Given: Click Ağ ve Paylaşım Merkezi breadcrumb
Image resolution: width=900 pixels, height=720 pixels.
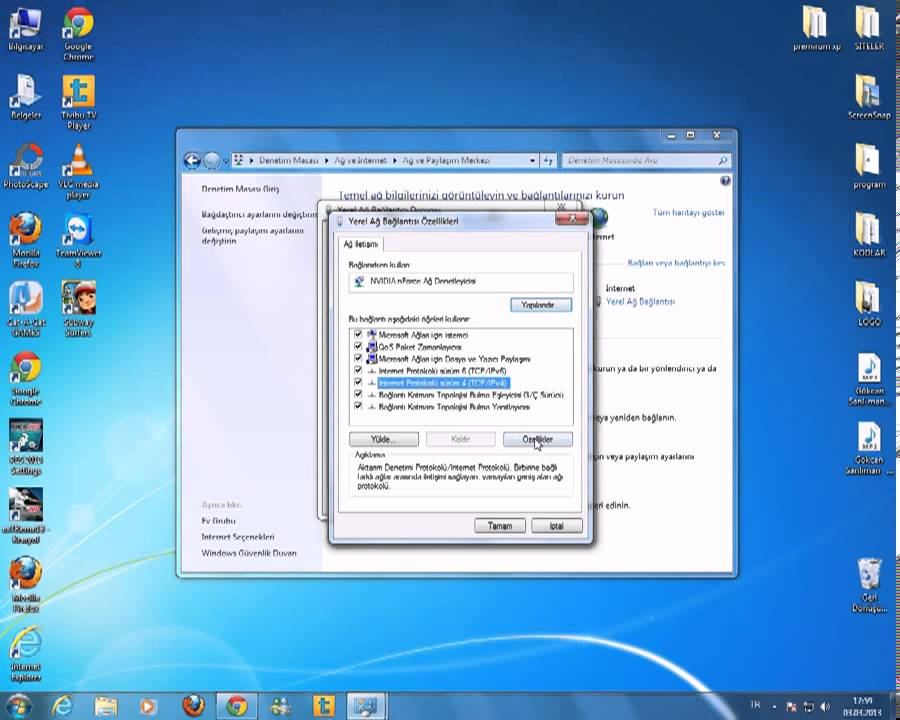Looking at the screenshot, I should point(446,160).
